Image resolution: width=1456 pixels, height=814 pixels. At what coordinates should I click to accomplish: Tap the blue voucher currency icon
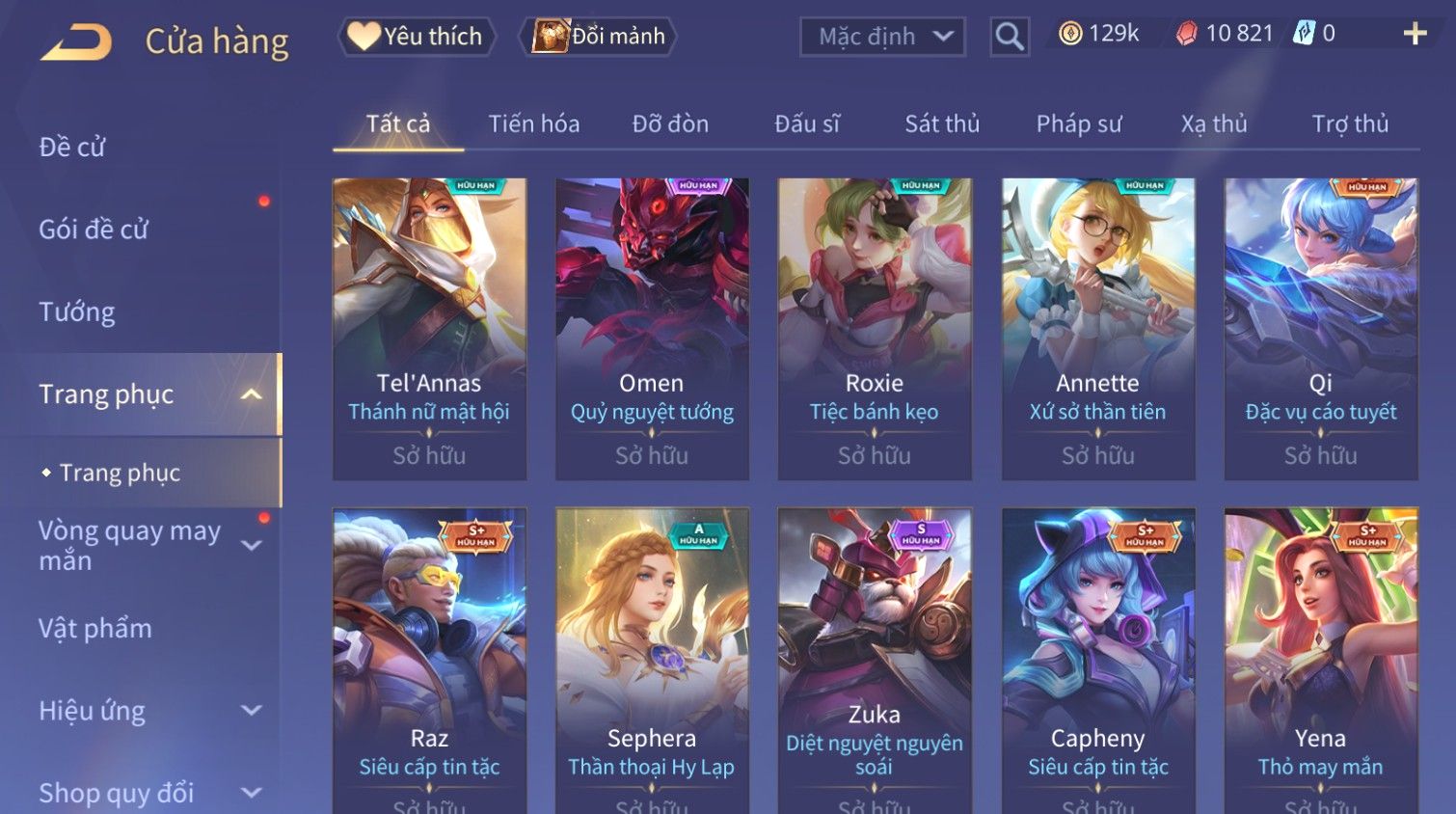point(1304,33)
